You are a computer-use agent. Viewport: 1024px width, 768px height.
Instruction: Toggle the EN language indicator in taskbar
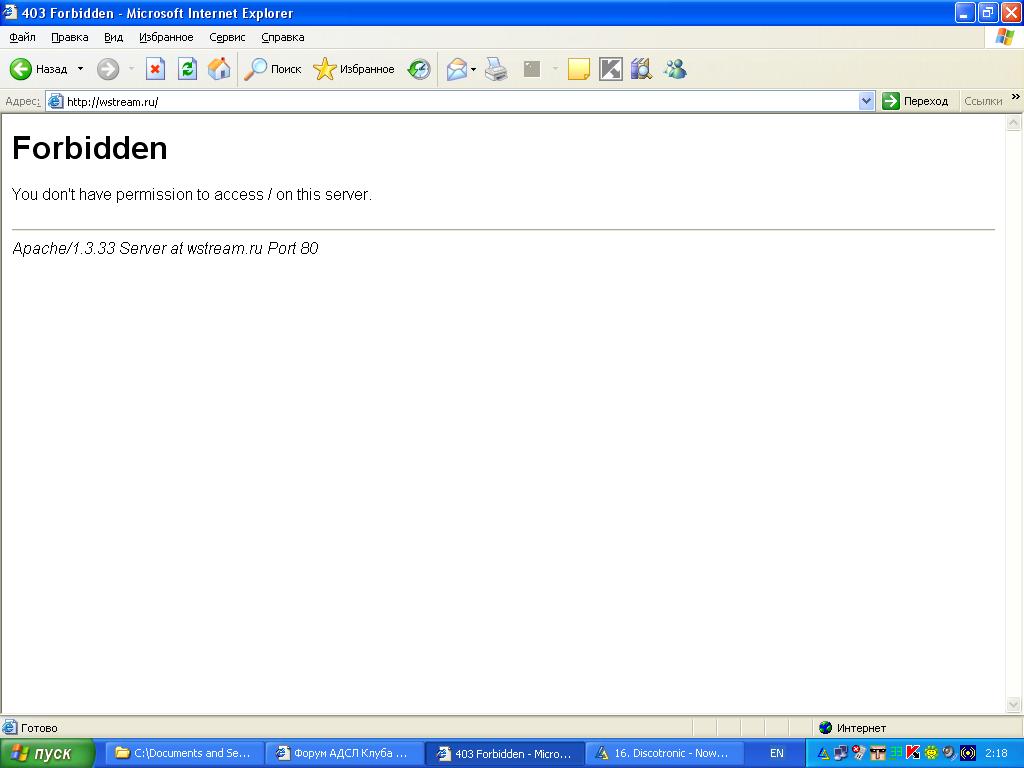click(x=777, y=753)
